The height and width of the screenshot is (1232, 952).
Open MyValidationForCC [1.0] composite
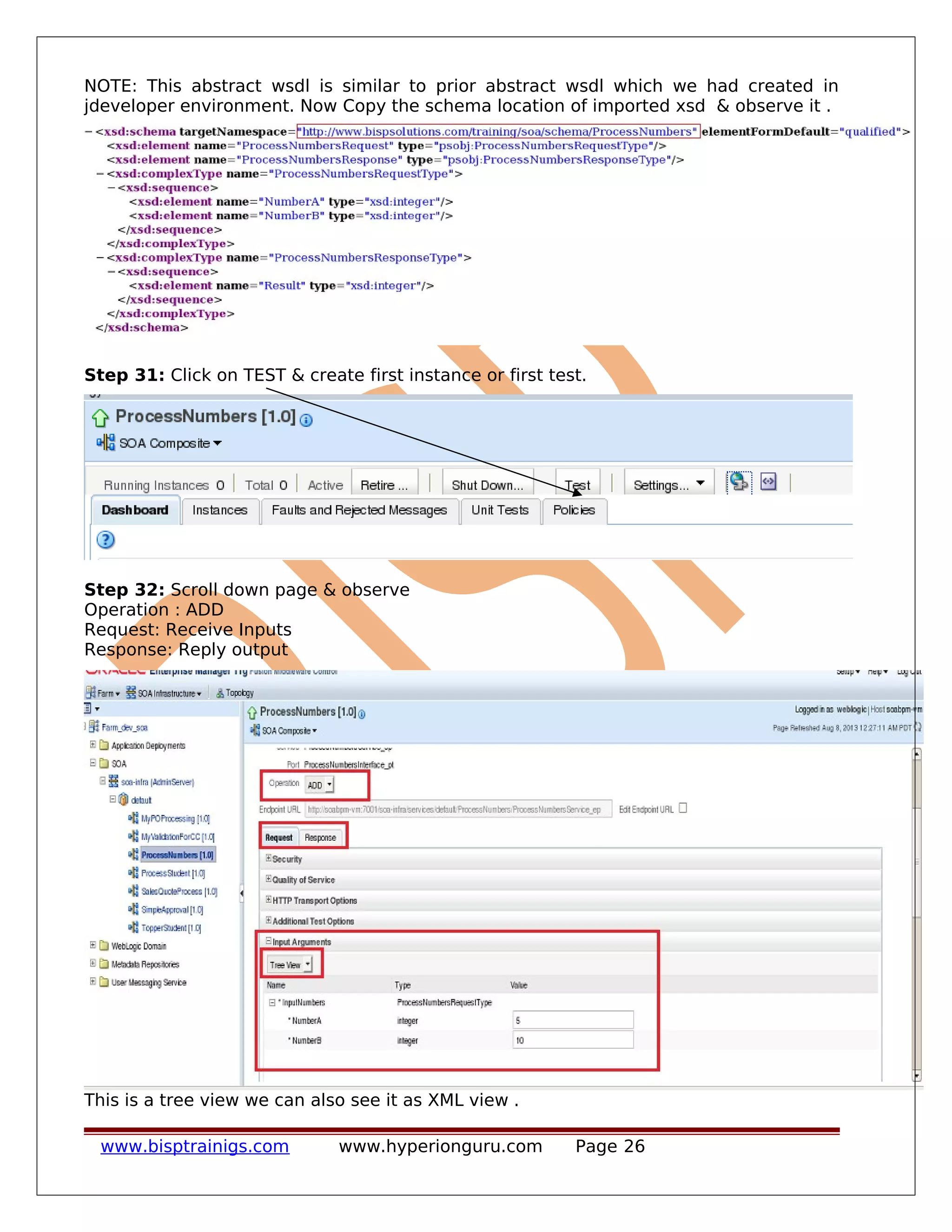[x=178, y=836]
